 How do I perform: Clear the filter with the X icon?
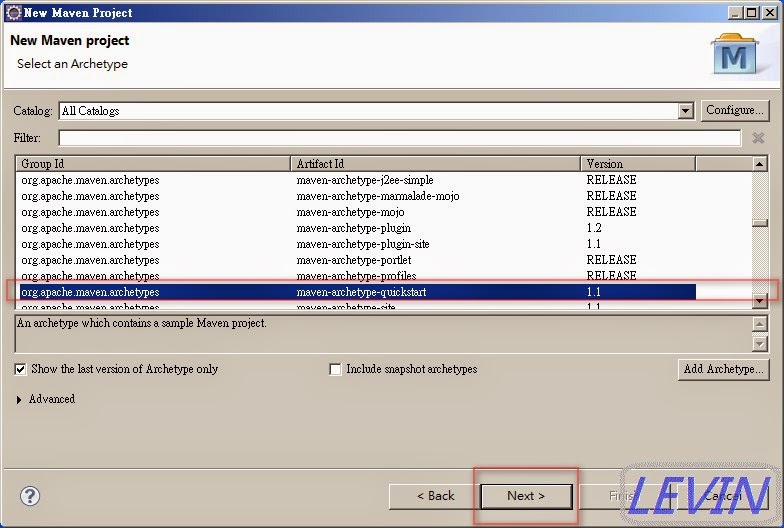pyautogui.click(x=758, y=138)
